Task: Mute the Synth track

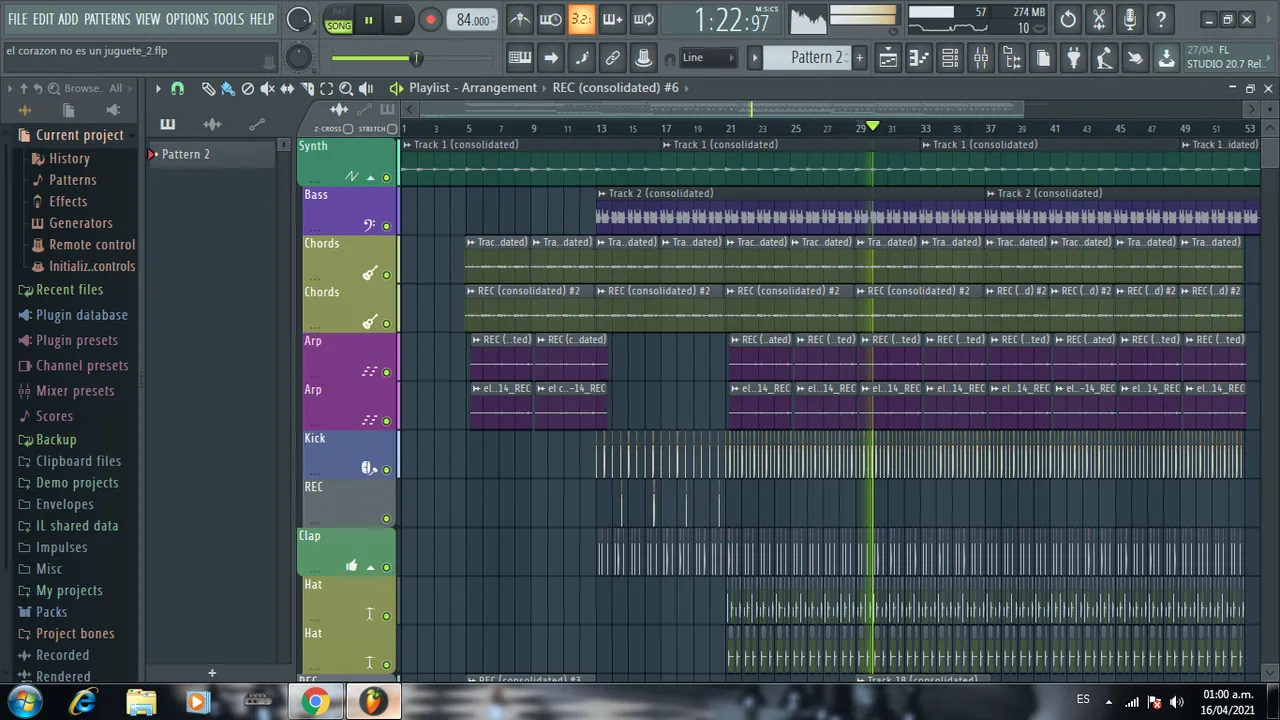Action: tap(386, 178)
